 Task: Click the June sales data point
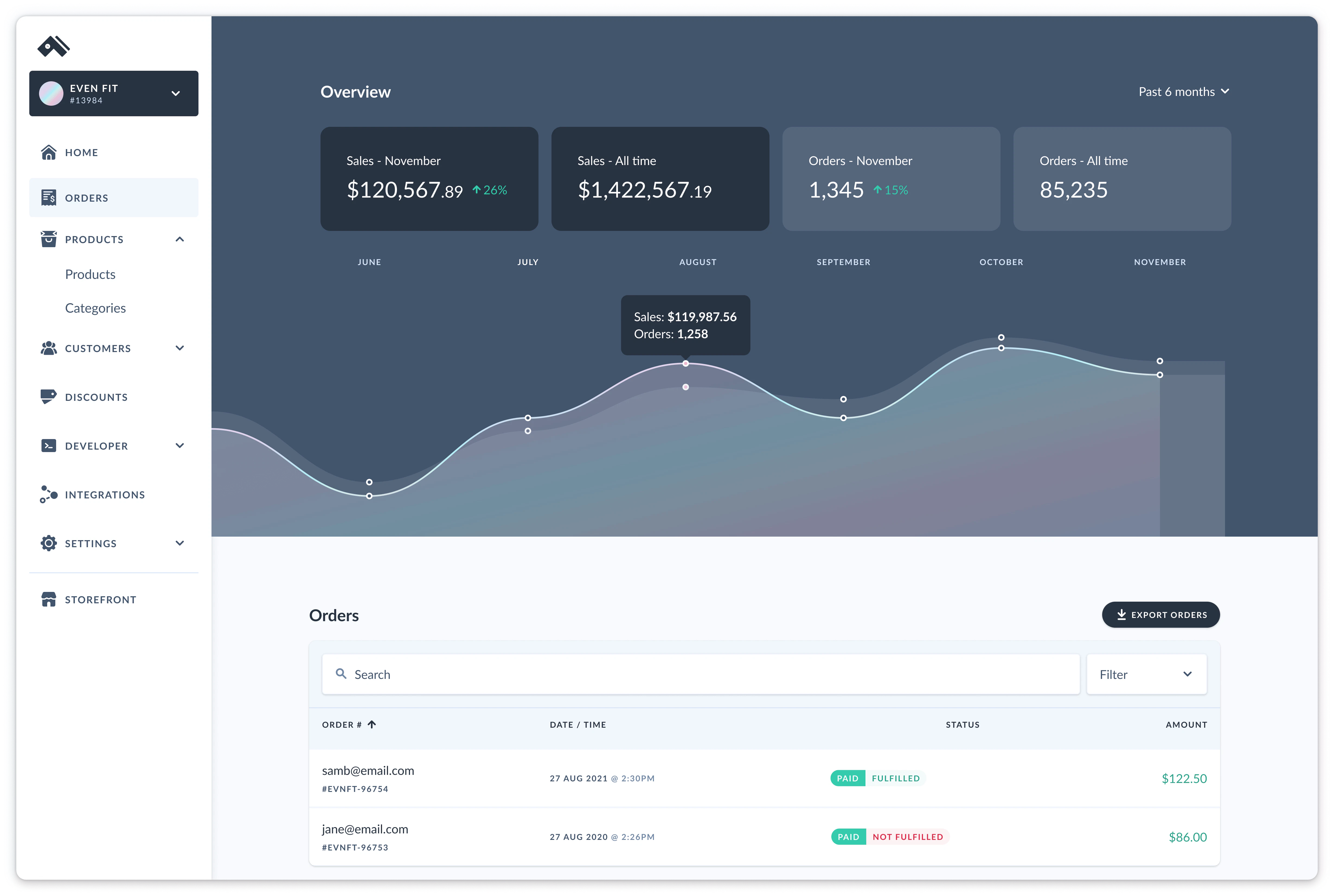[x=369, y=496]
